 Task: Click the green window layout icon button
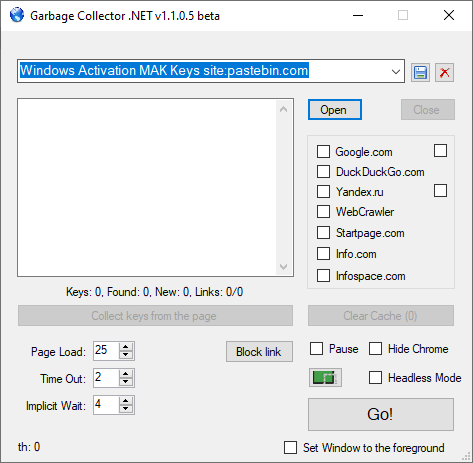click(x=325, y=378)
